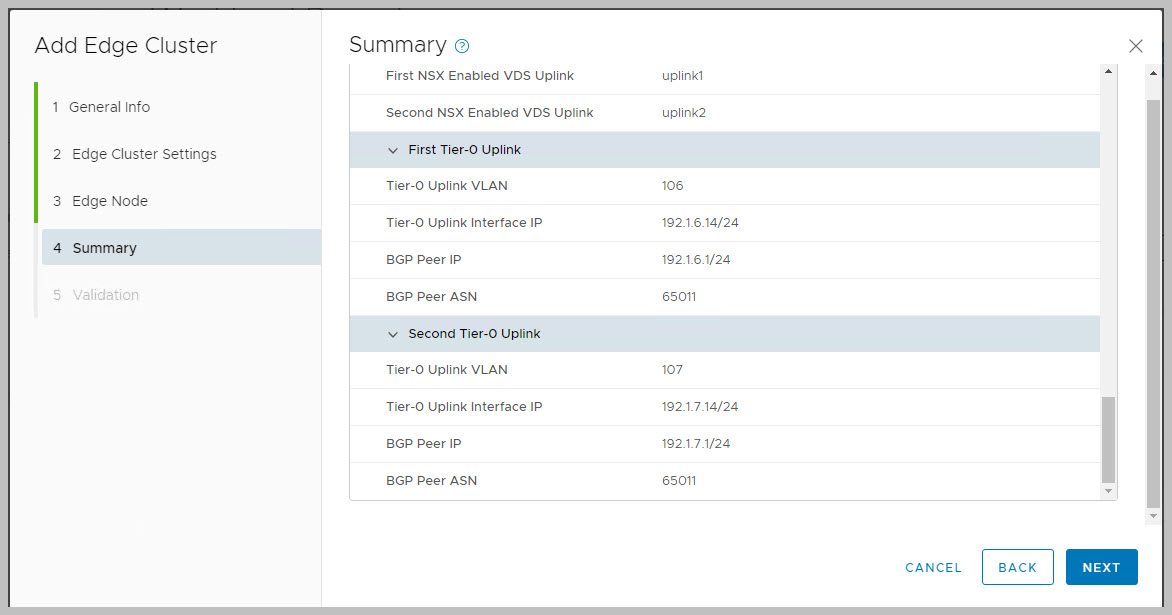Click the Summary help question-mark icon
1172x615 pixels.
click(462, 46)
